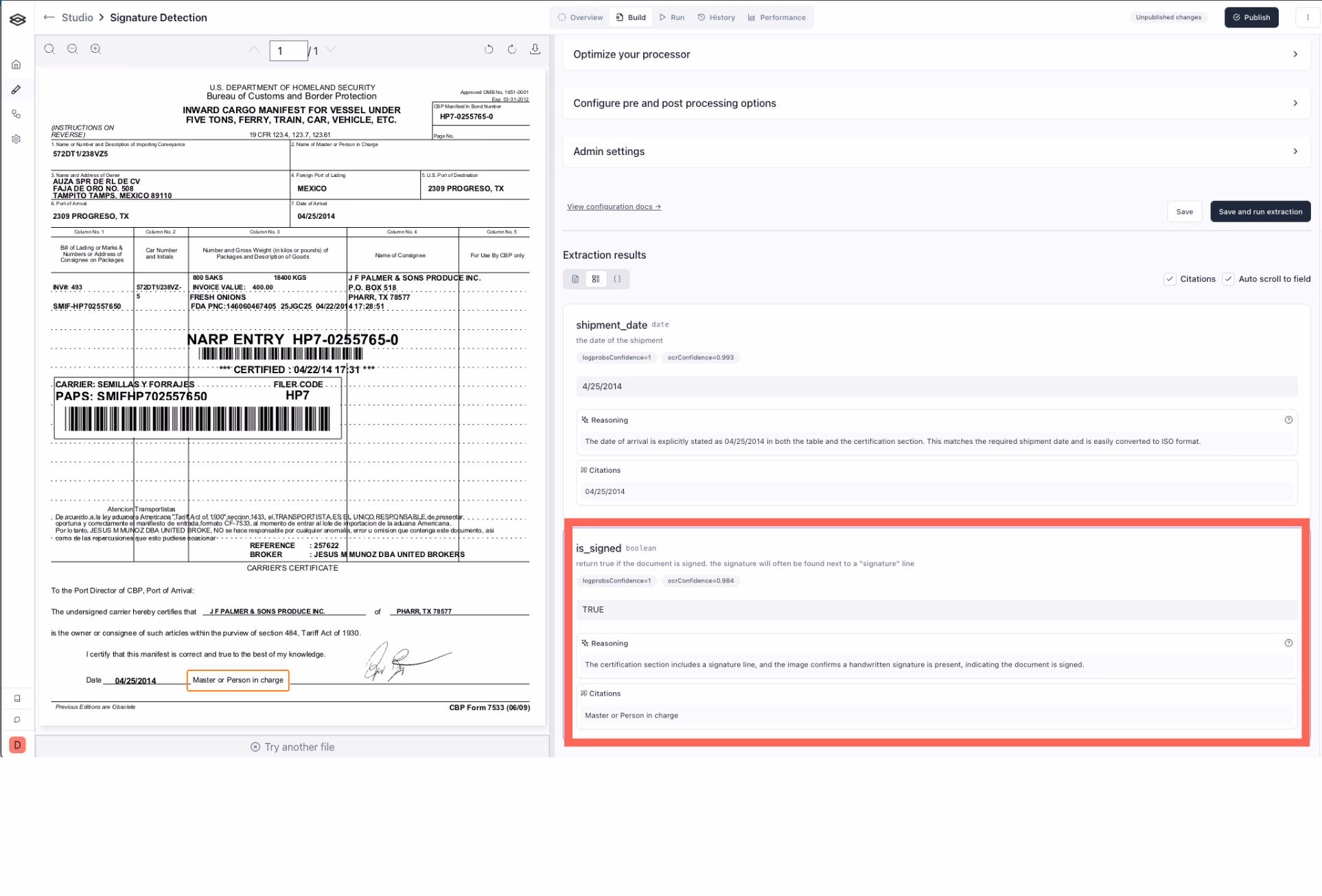Zoom out of the document viewer
The width and height of the screenshot is (1322, 896).
(72, 49)
